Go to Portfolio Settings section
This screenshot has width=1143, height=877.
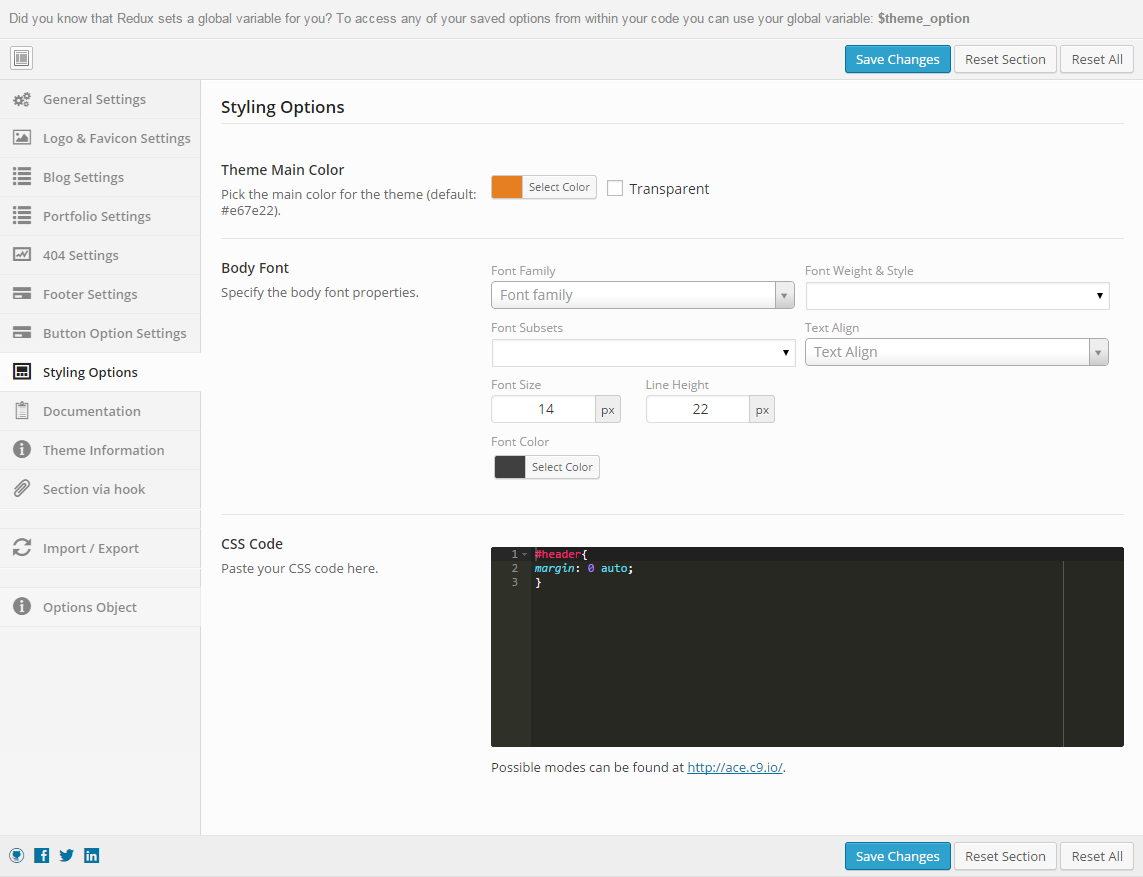100,216
